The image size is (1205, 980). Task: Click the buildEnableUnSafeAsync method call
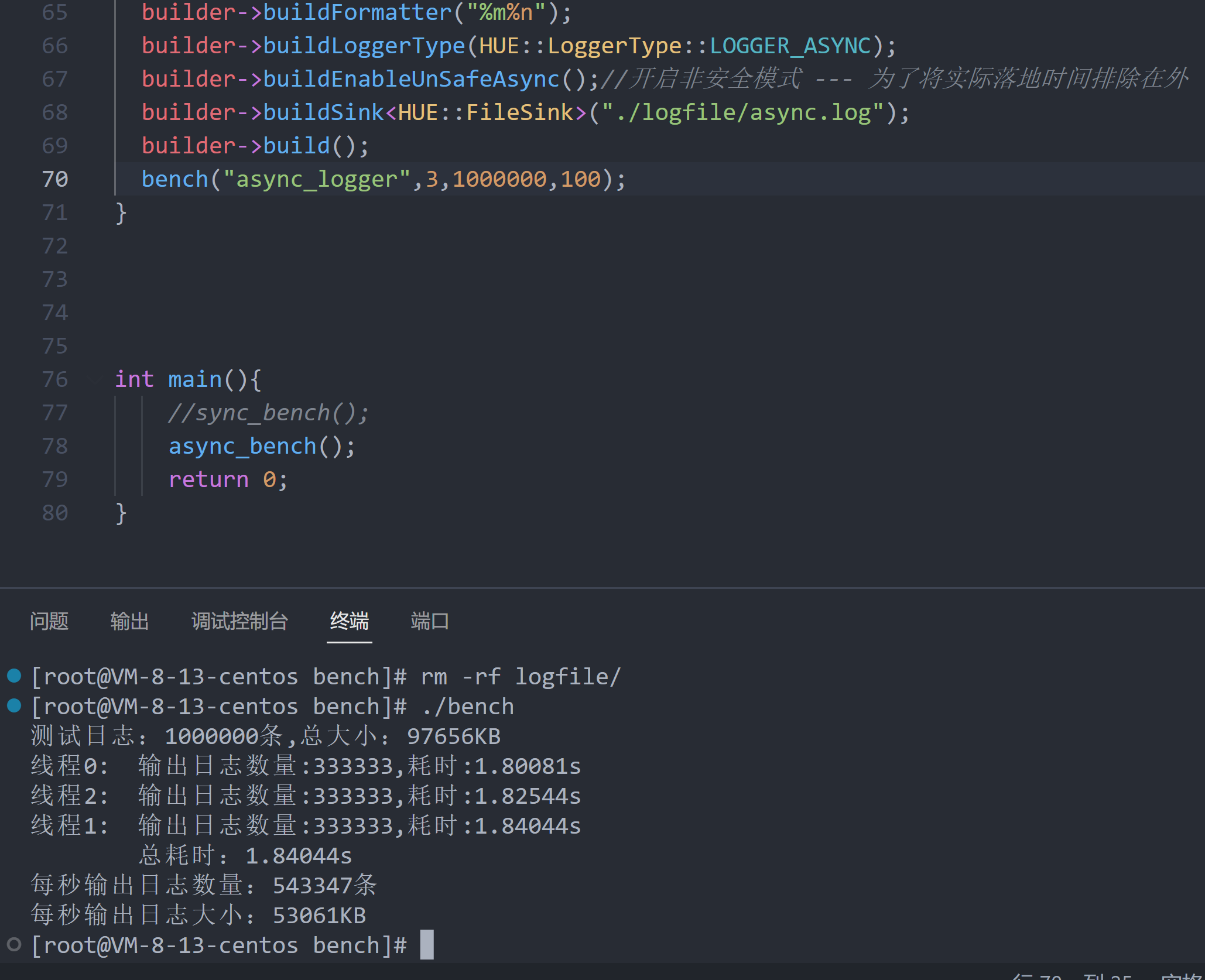point(411,79)
